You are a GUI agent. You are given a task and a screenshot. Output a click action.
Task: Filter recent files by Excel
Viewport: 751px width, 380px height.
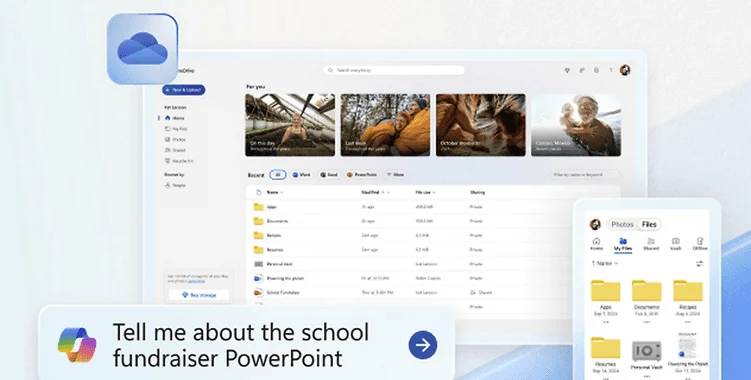[x=329, y=175]
